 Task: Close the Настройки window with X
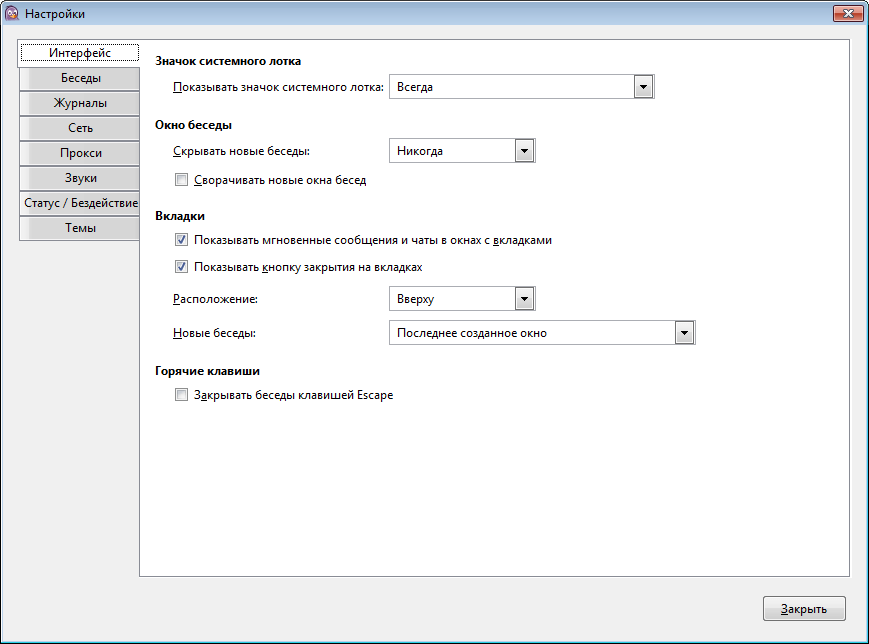point(848,13)
